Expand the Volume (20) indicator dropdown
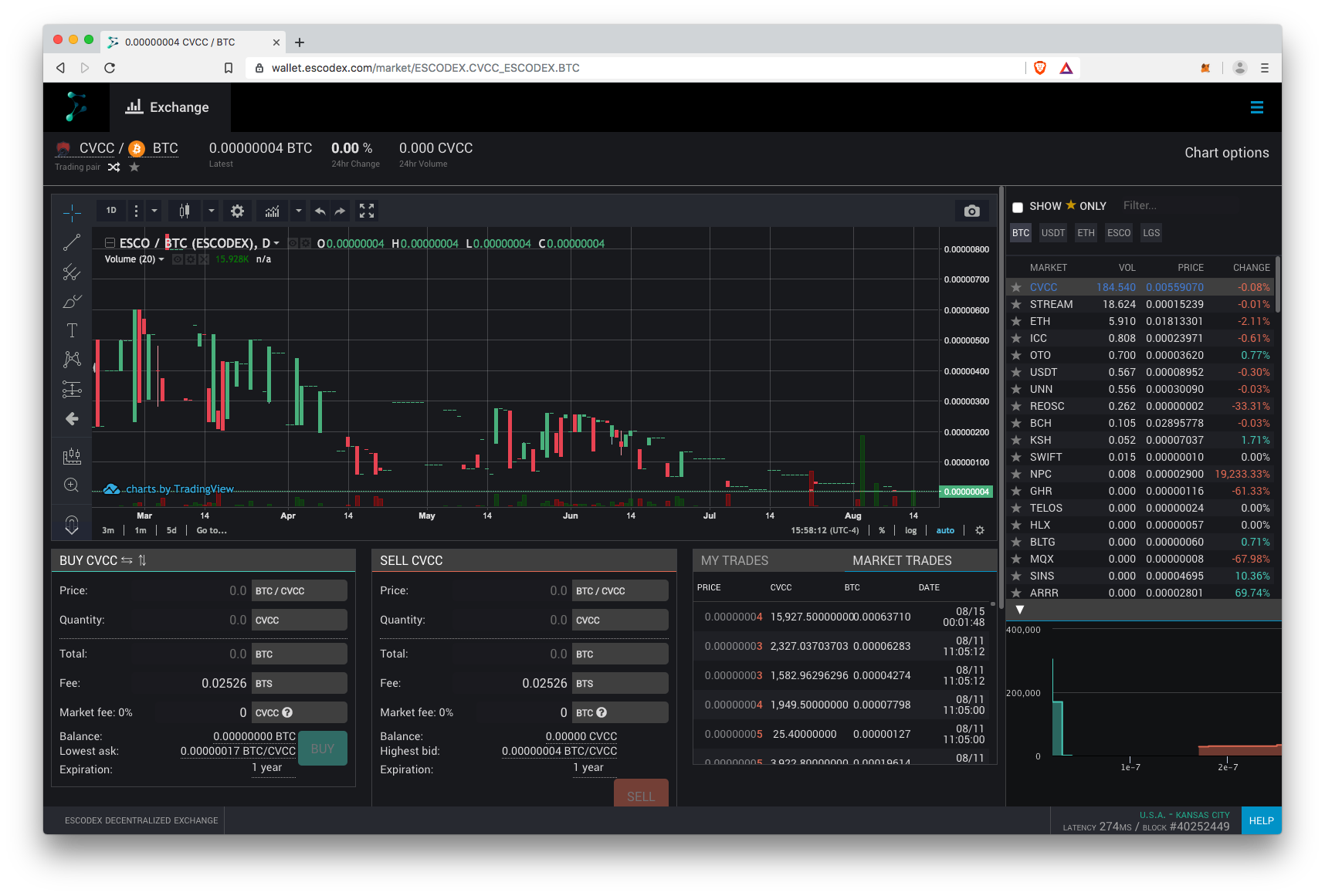This screenshot has width=1325, height=896. pos(161,259)
